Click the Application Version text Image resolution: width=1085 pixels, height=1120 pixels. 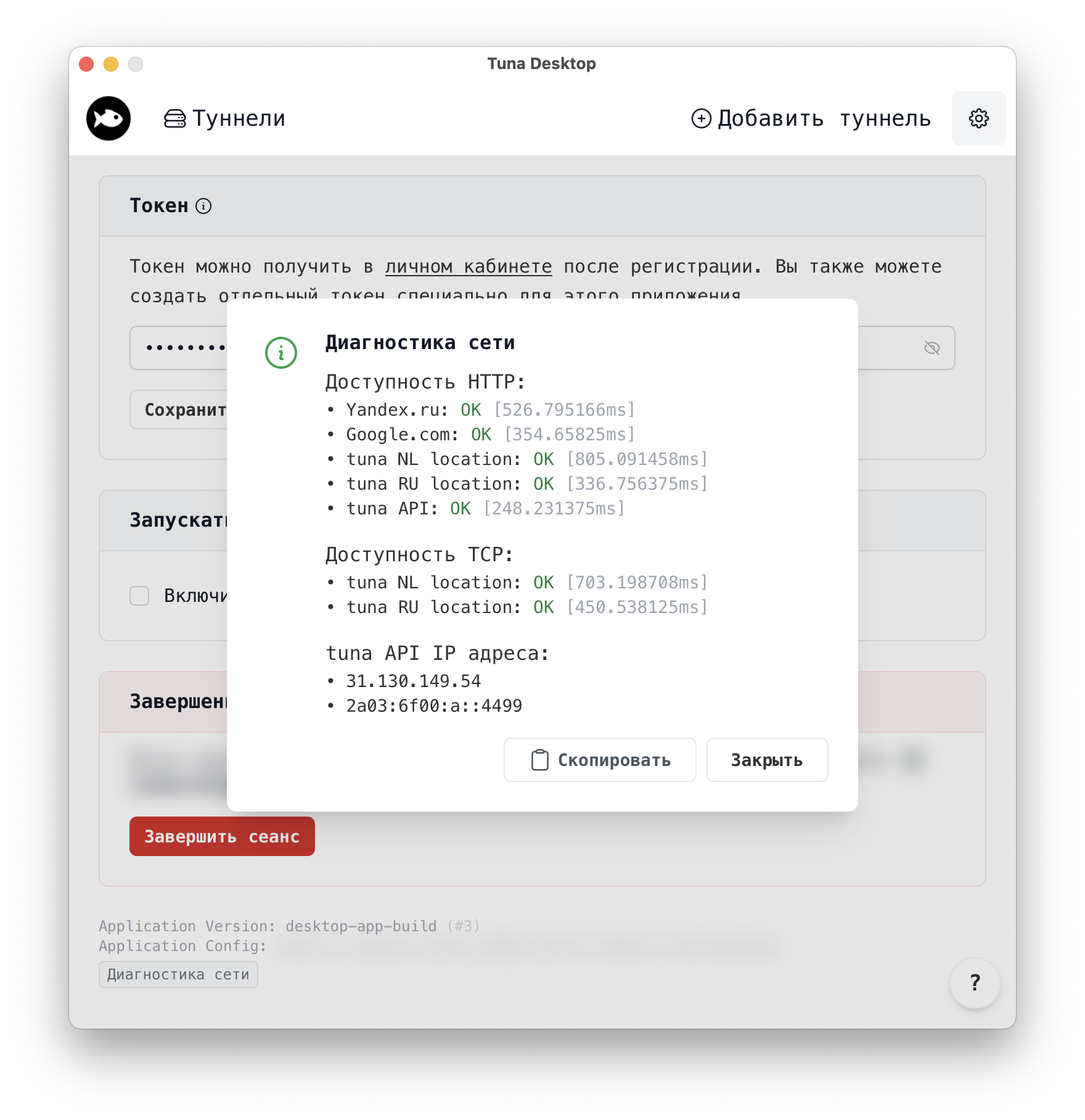[x=289, y=926]
